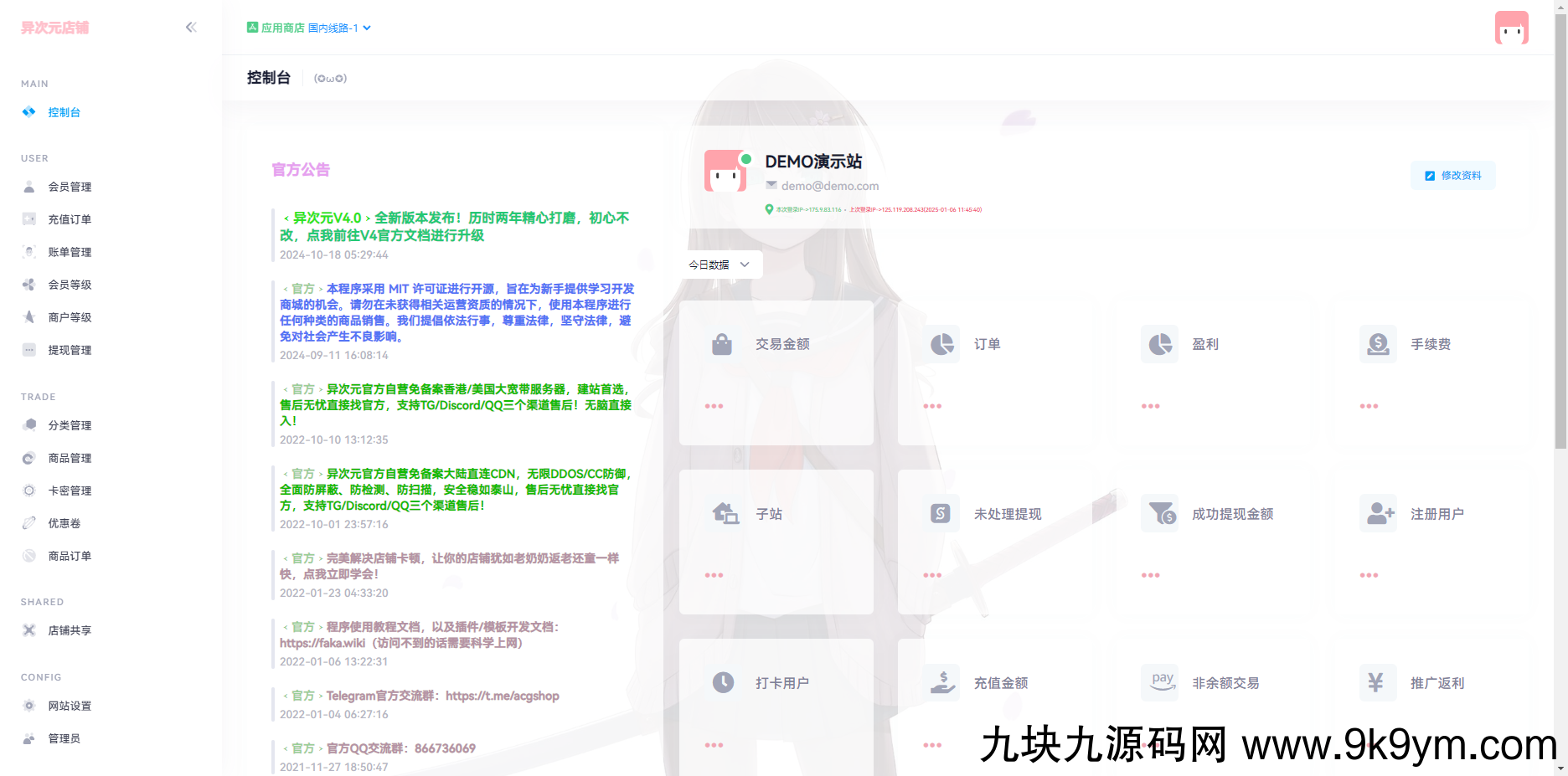
Task: Open 会员管理 from the sidebar icon
Action: [29, 187]
